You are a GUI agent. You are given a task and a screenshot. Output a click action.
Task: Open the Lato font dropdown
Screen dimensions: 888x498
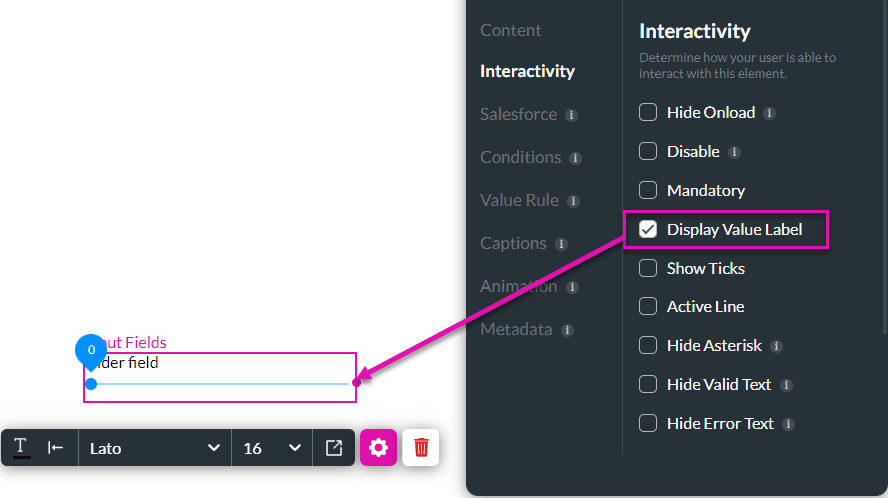click(x=155, y=448)
